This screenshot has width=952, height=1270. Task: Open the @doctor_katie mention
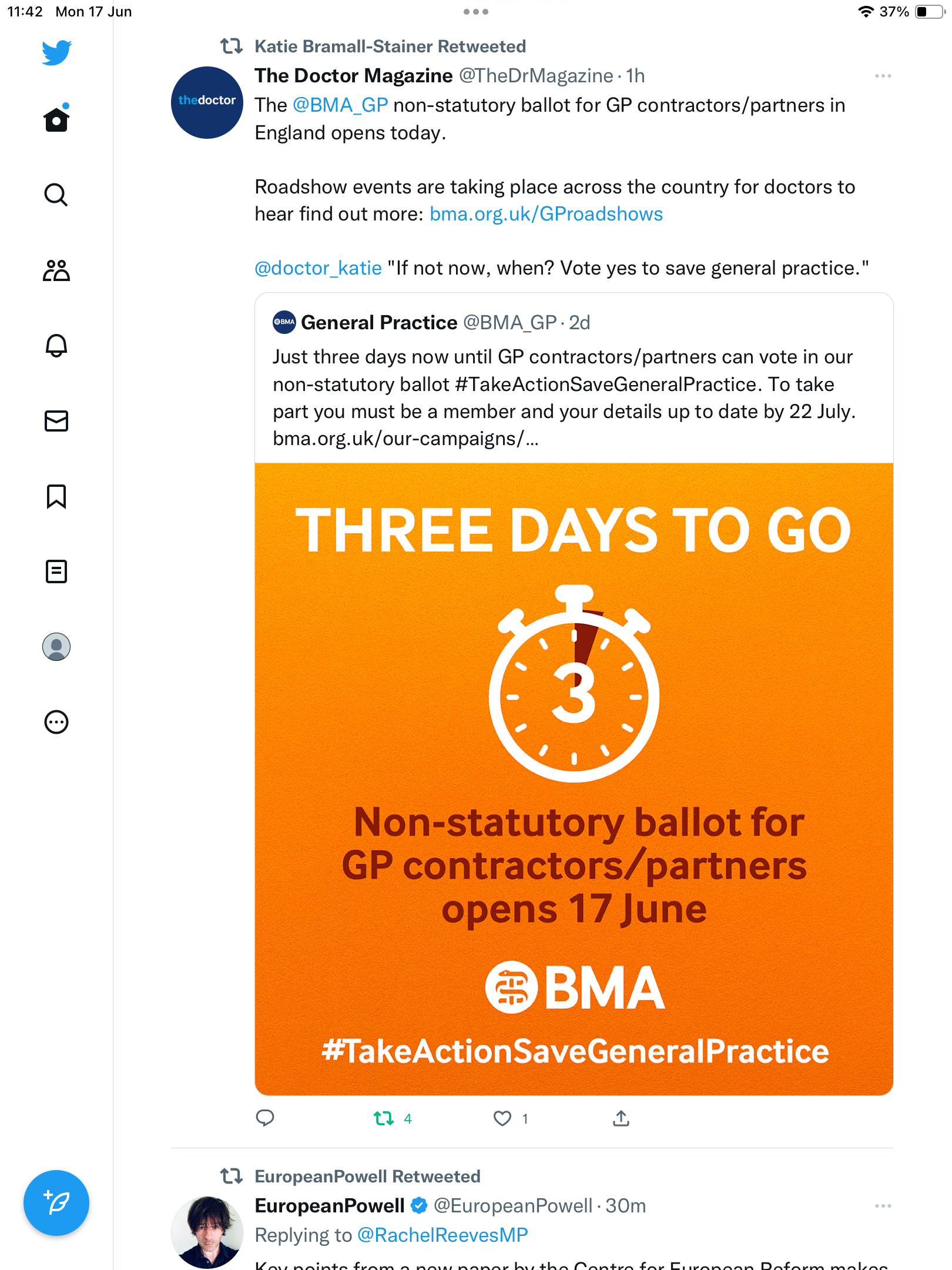point(318,268)
